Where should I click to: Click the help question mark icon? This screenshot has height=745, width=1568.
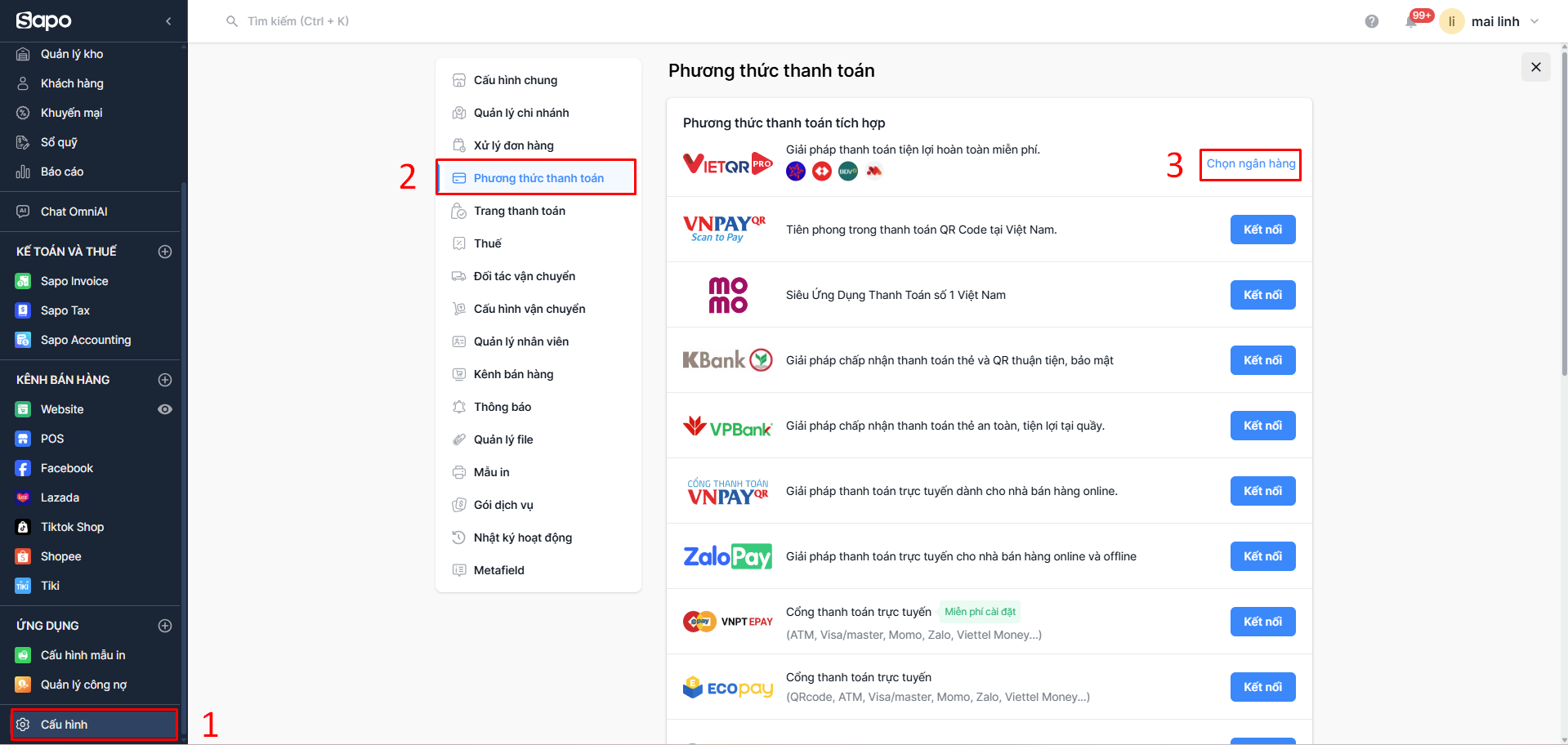1372,21
